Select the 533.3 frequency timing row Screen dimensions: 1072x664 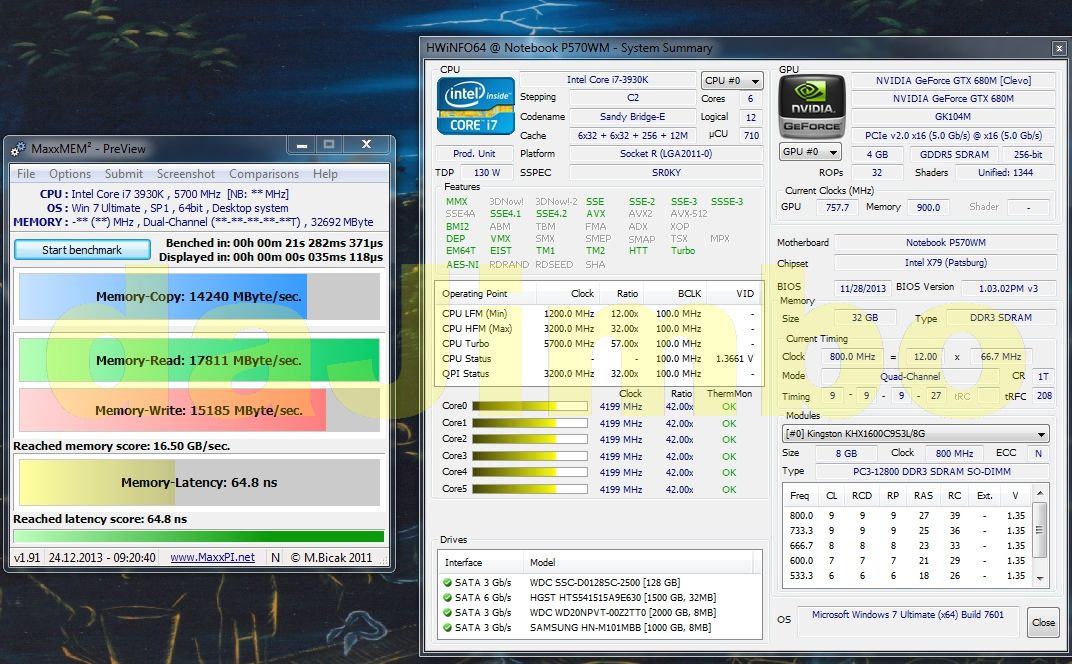907,576
